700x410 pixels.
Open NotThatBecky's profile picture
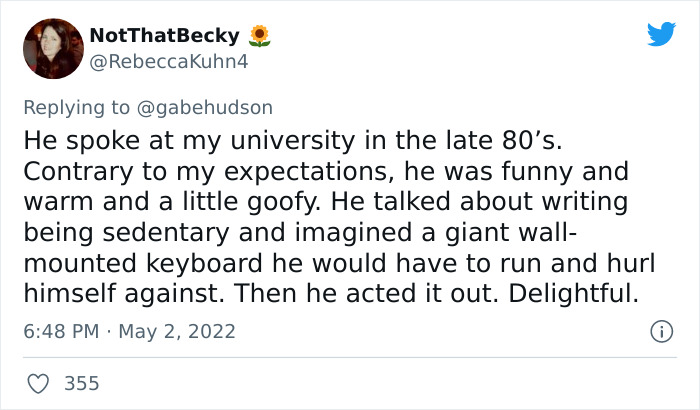coord(51,50)
